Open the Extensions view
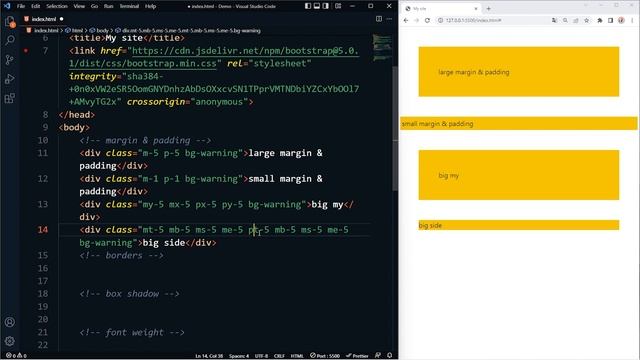The image size is (640, 360). 10,98
